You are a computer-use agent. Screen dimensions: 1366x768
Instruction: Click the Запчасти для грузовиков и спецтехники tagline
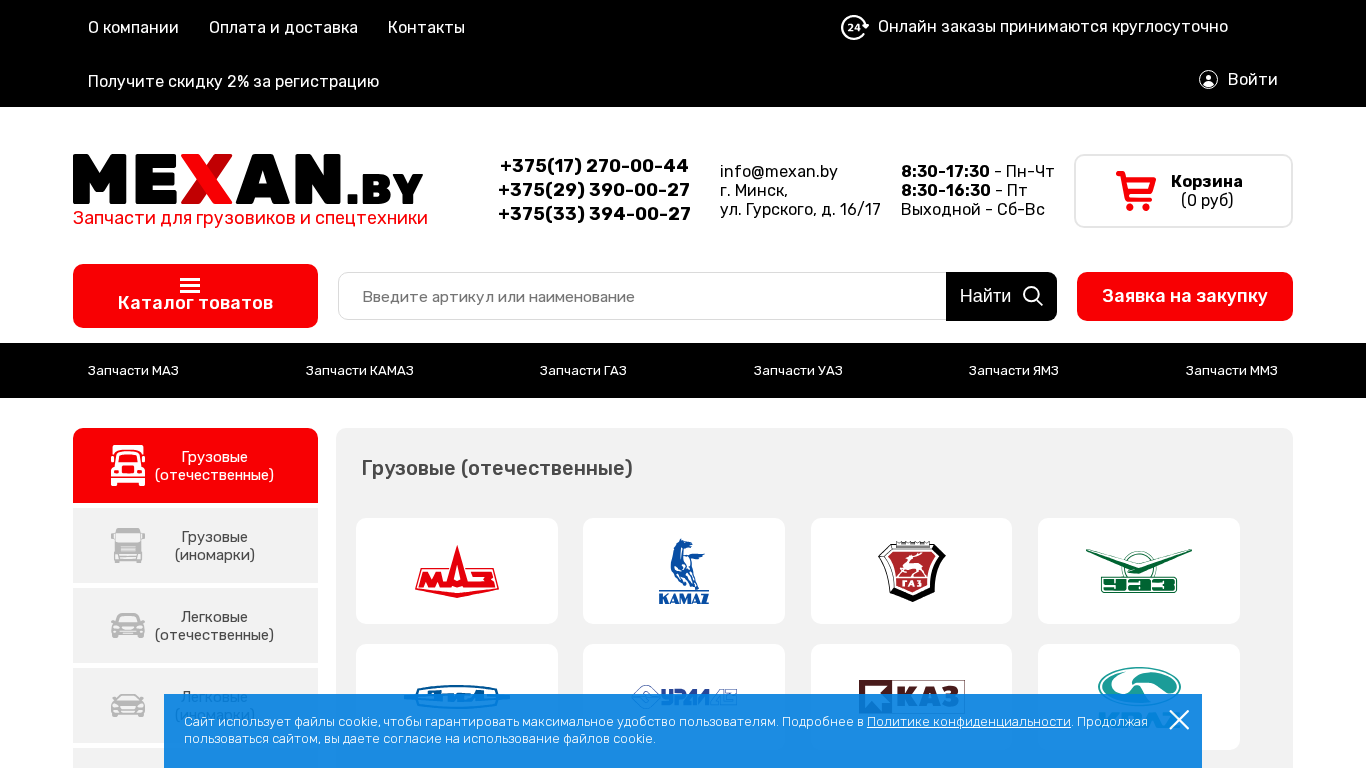[x=250, y=218]
